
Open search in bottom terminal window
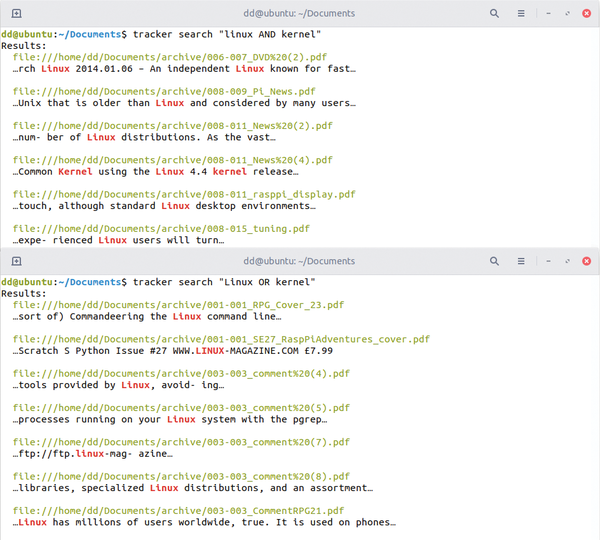coord(494,261)
